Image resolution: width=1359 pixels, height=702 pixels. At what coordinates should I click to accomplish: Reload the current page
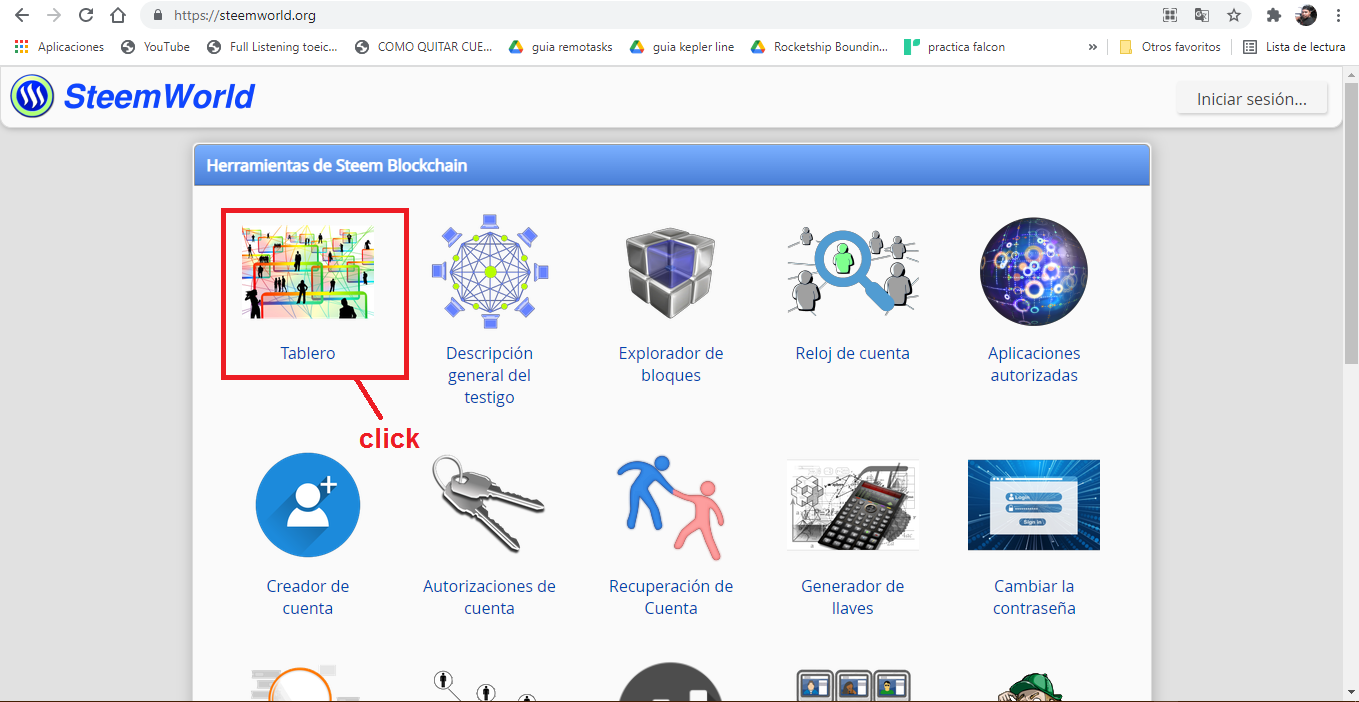tap(86, 16)
